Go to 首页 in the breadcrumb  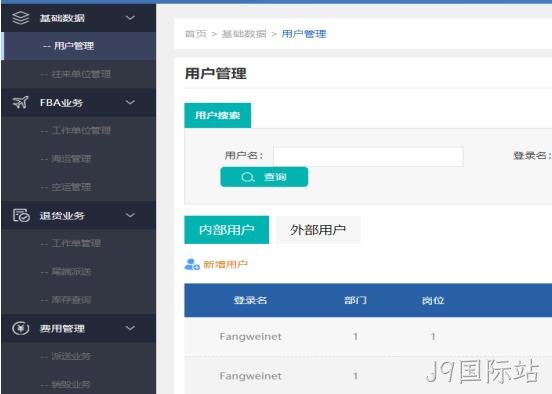(x=196, y=34)
